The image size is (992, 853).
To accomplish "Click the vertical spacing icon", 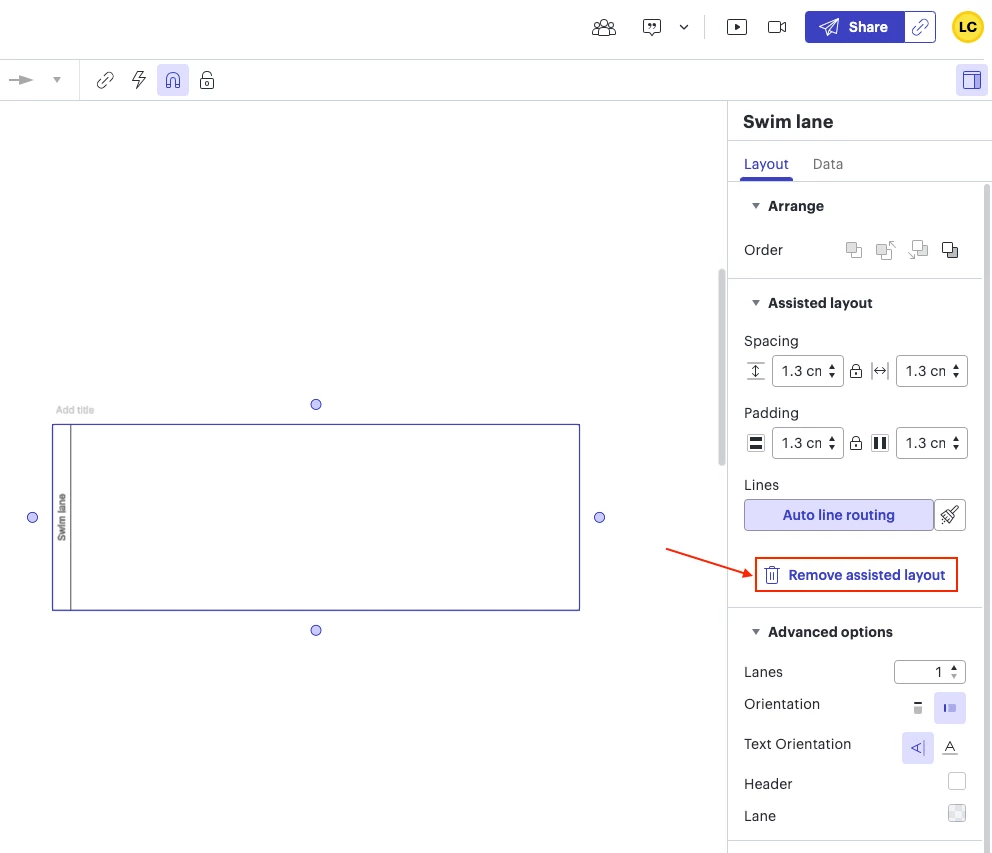I will tap(755, 371).
